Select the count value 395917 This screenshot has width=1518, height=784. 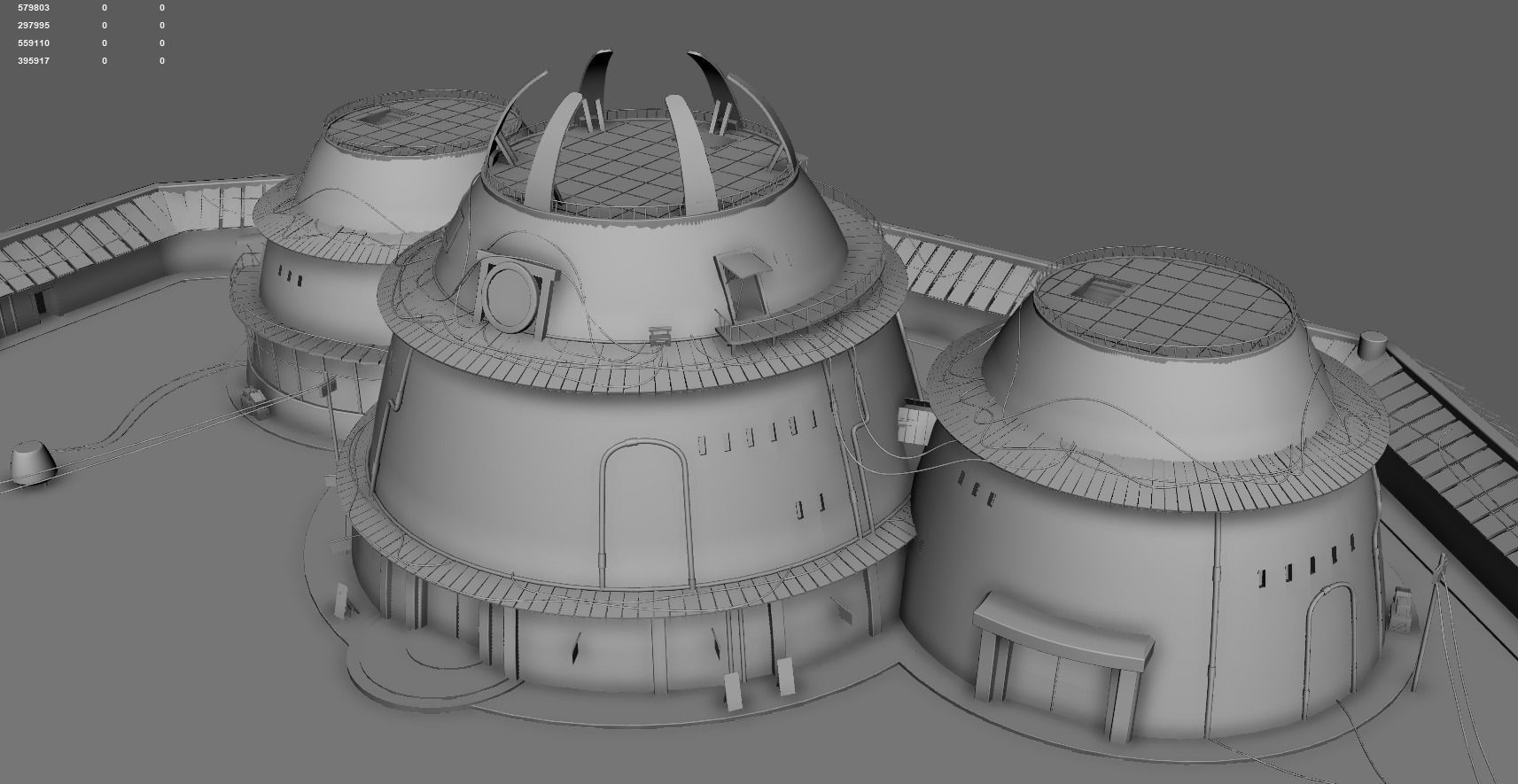[34, 60]
